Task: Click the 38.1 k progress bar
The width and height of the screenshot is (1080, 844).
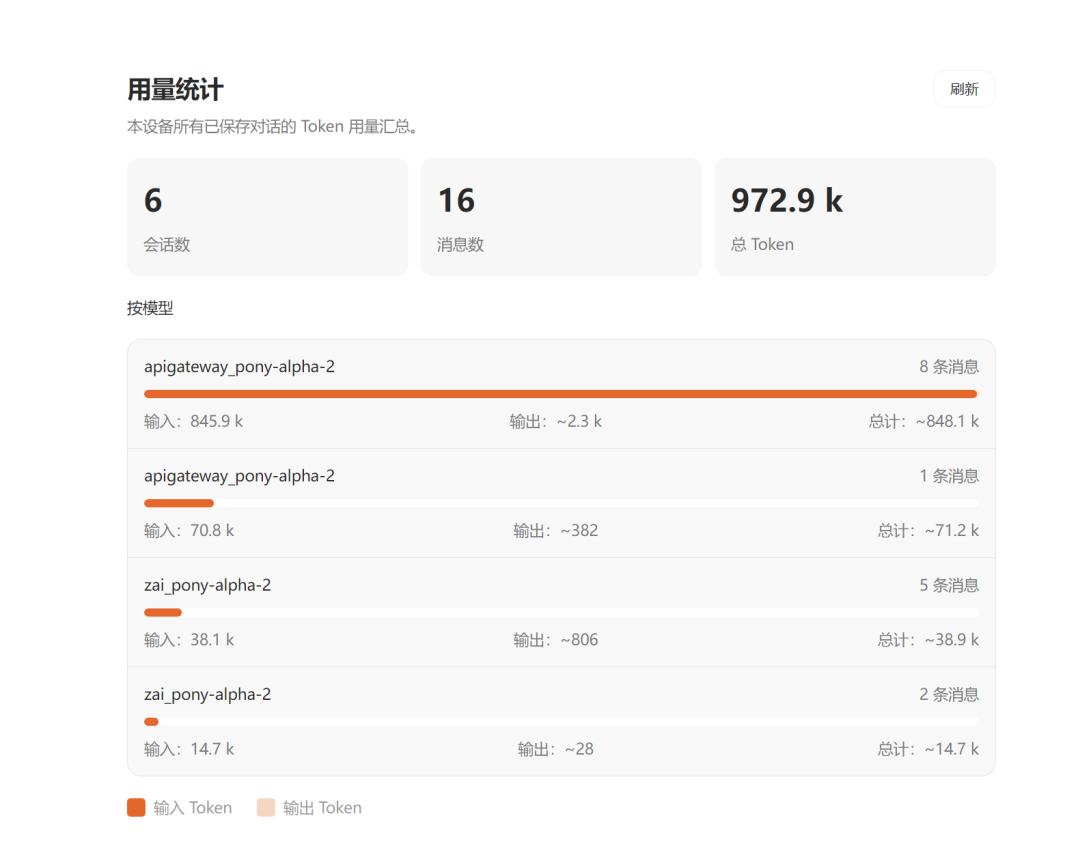Action: pos(162,611)
